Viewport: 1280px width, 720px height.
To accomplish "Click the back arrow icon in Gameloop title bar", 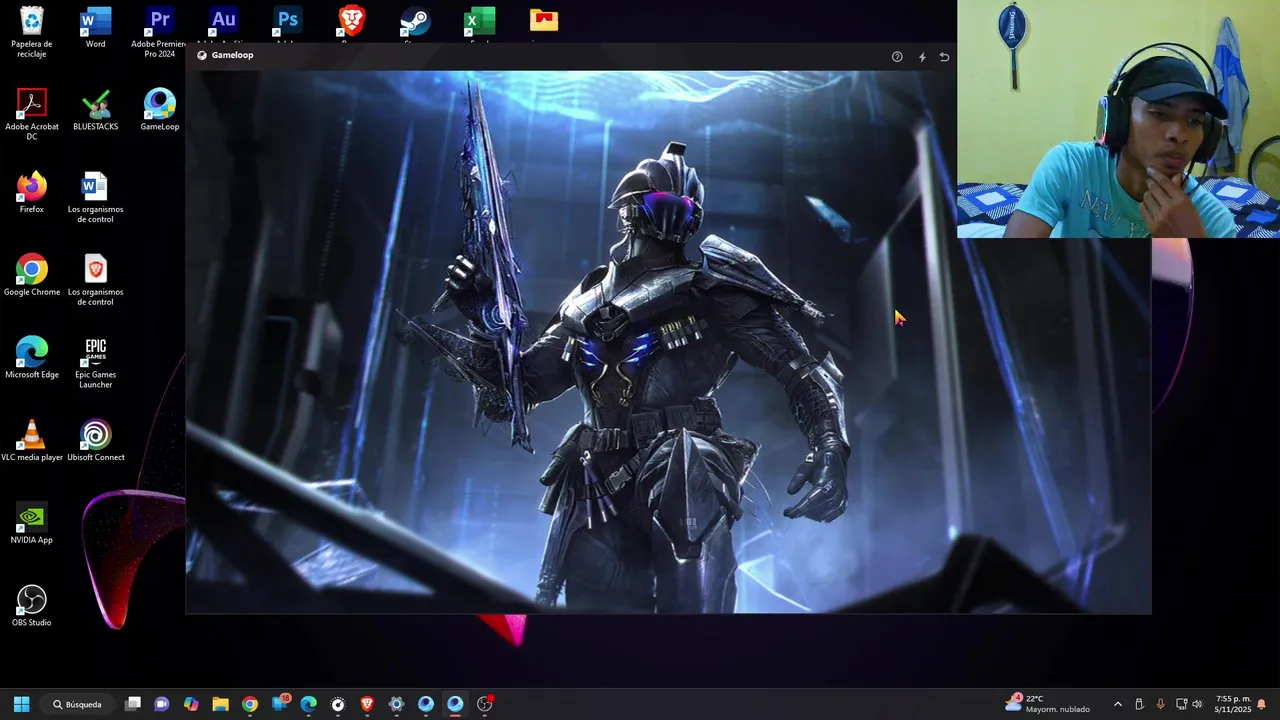I will (944, 57).
